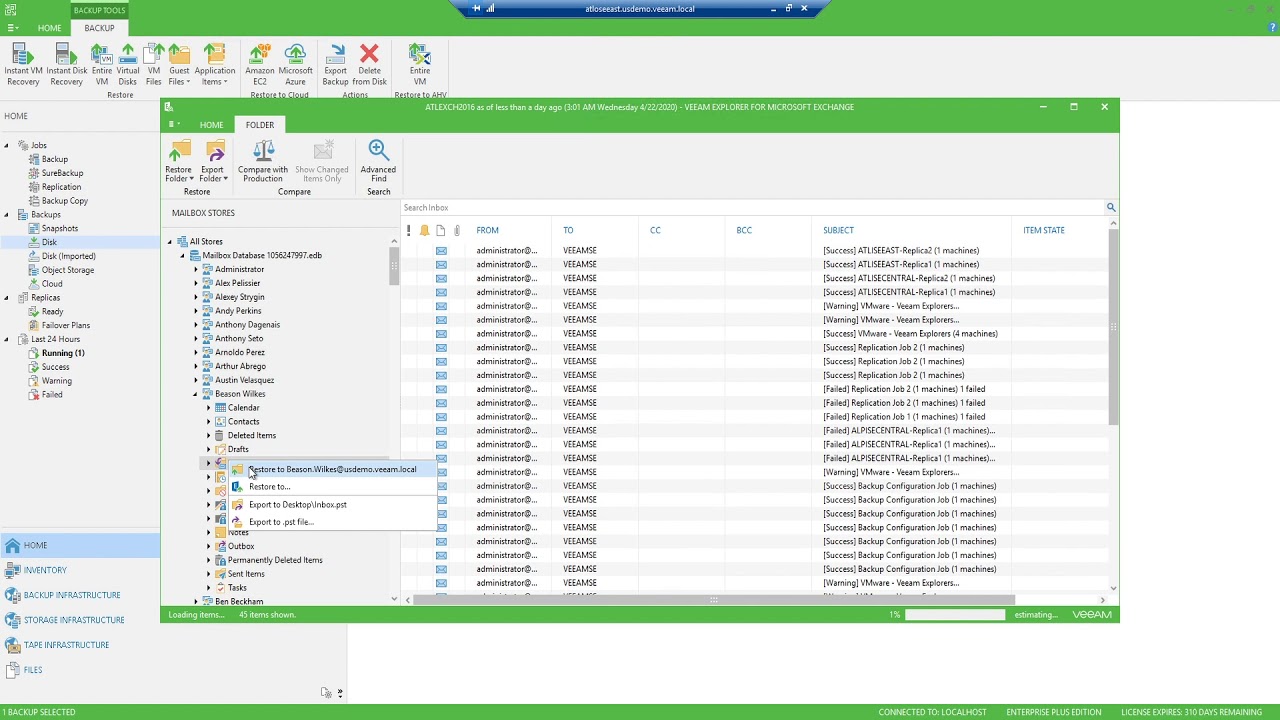Open the Guest Files ribbon button
Image resolution: width=1280 pixels, height=720 pixels.
179,65
